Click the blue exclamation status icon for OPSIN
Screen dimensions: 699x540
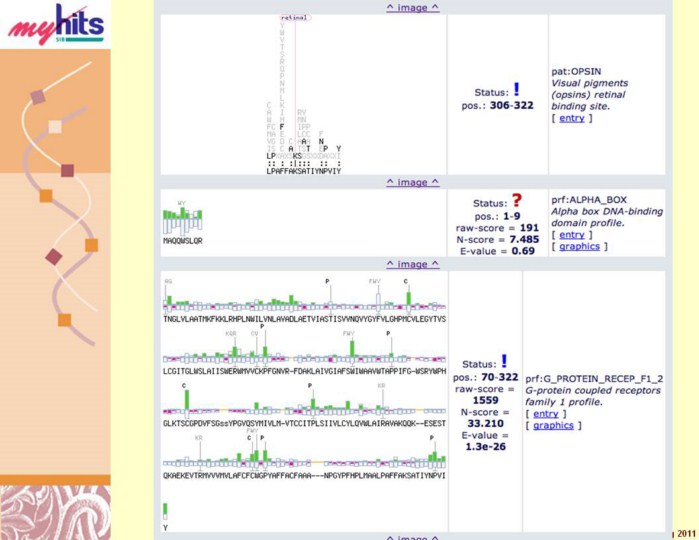click(x=516, y=89)
